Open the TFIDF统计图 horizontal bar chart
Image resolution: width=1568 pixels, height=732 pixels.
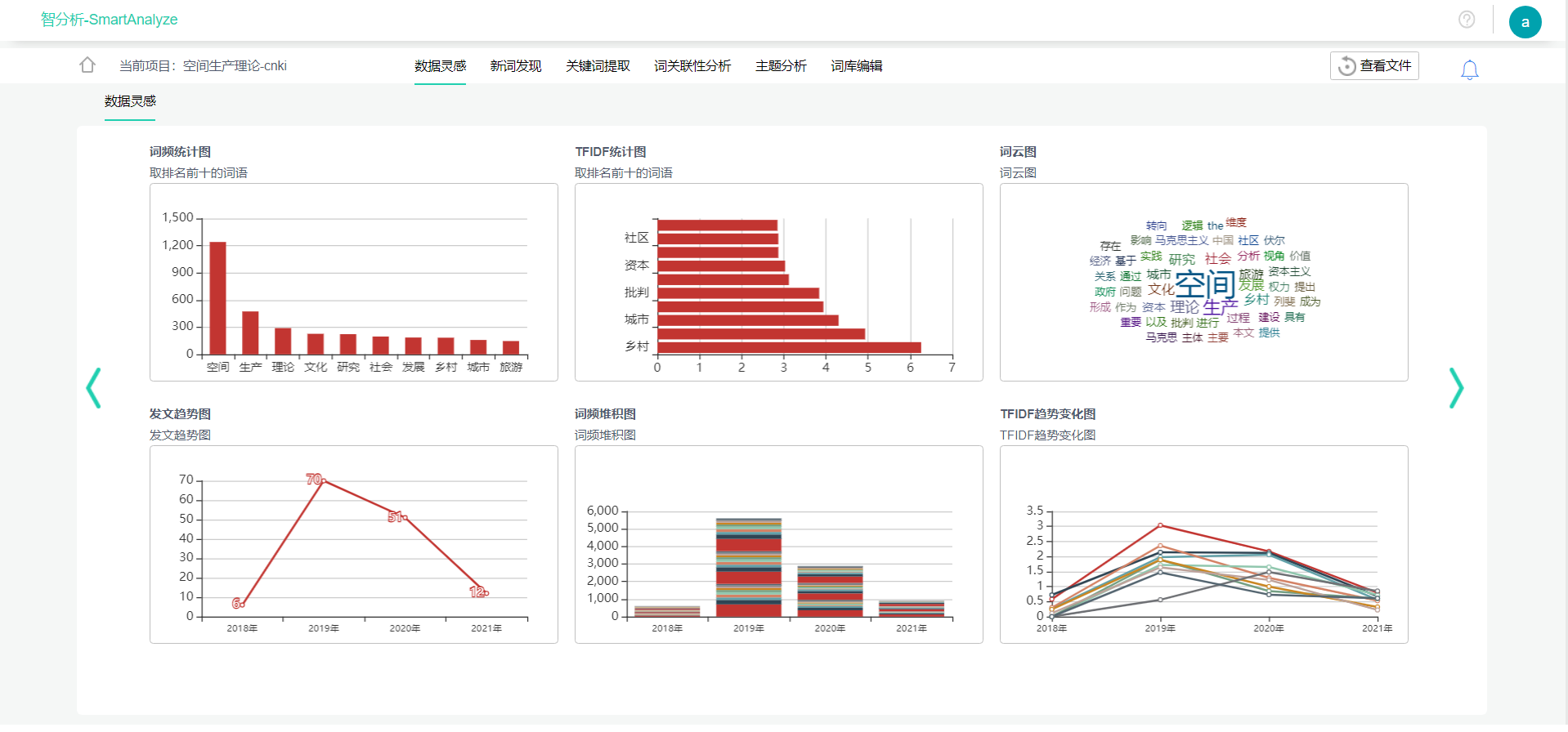click(779, 282)
